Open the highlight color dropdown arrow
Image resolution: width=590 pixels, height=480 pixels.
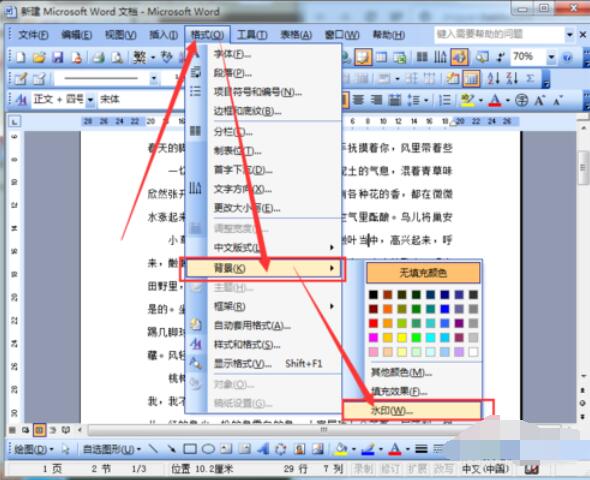(x=481, y=100)
